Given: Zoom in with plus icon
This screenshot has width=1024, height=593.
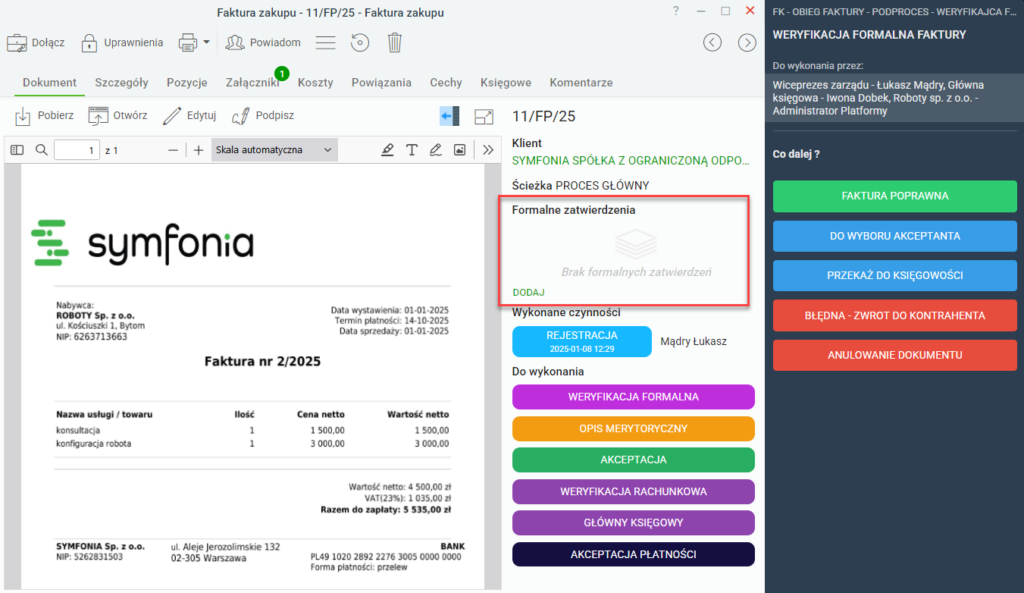Looking at the screenshot, I should click(199, 150).
